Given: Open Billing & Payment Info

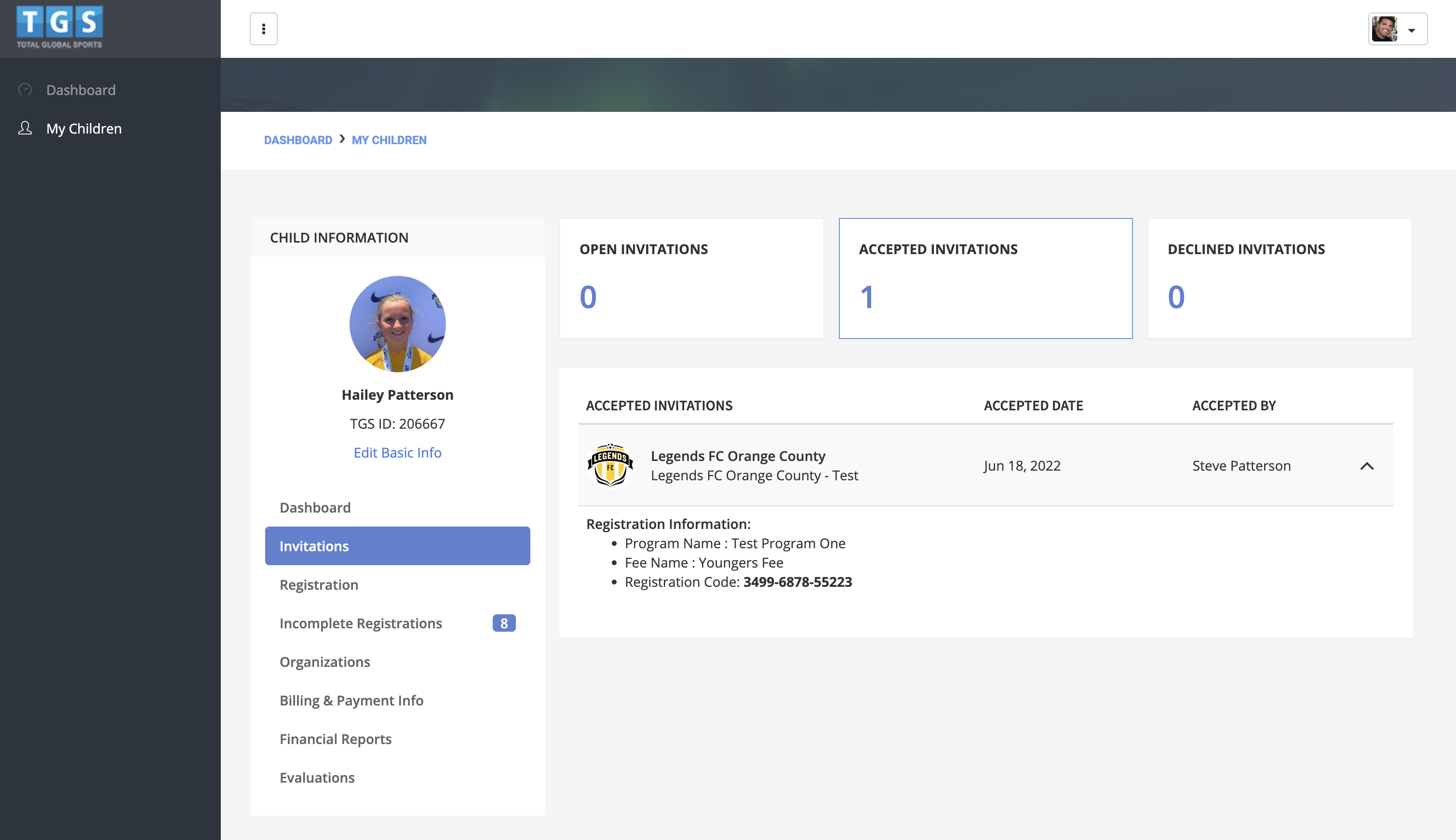Looking at the screenshot, I should (351, 700).
